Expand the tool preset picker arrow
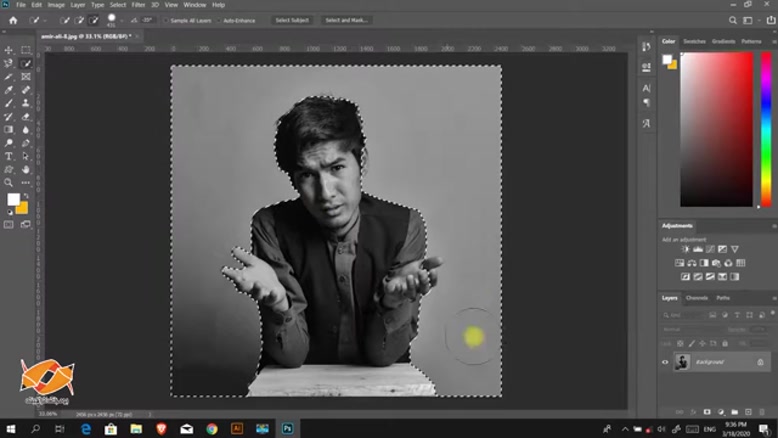This screenshot has height=438, width=778. click(x=46, y=20)
